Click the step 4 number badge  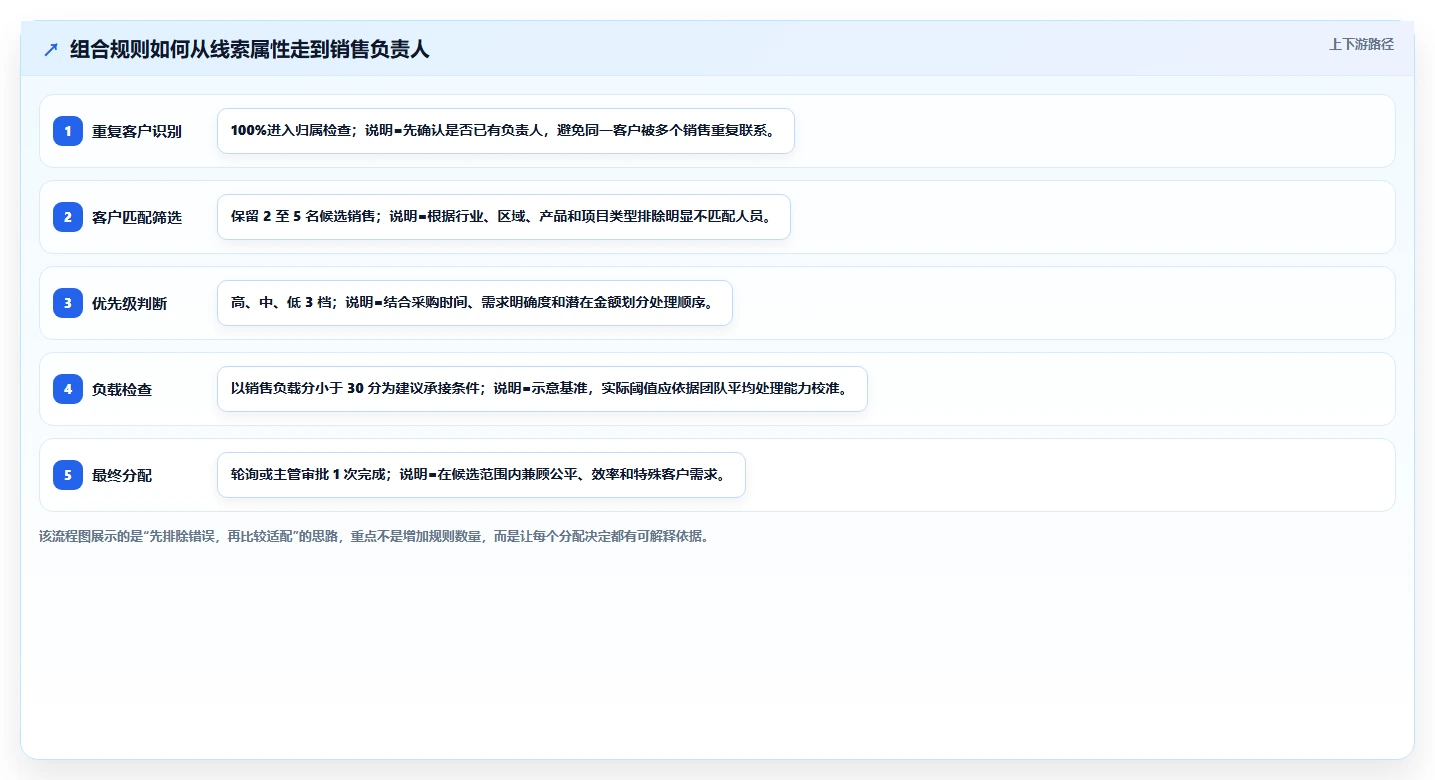(68, 389)
